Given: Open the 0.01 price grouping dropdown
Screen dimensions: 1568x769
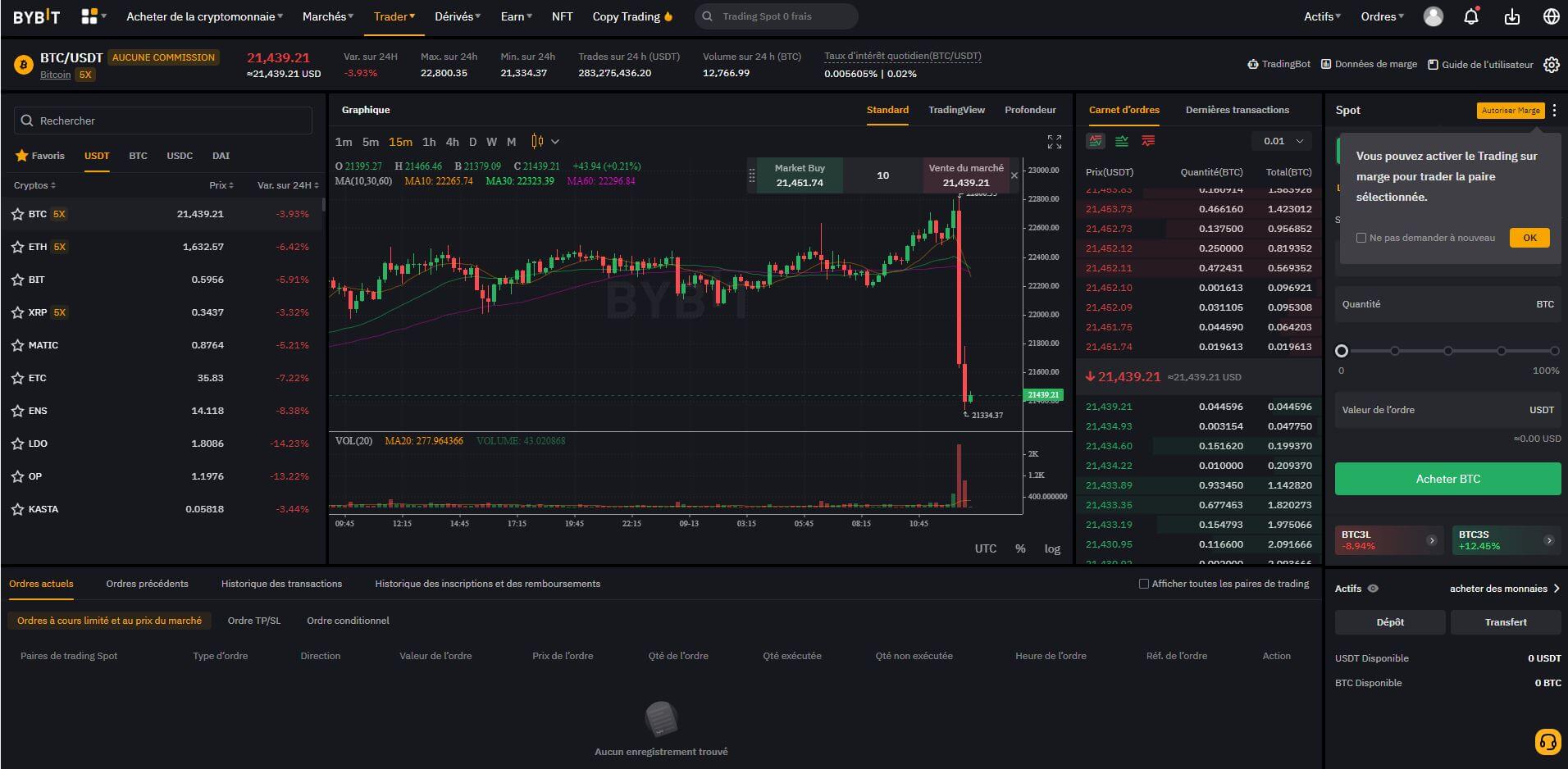Looking at the screenshot, I should coord(1283,141).
